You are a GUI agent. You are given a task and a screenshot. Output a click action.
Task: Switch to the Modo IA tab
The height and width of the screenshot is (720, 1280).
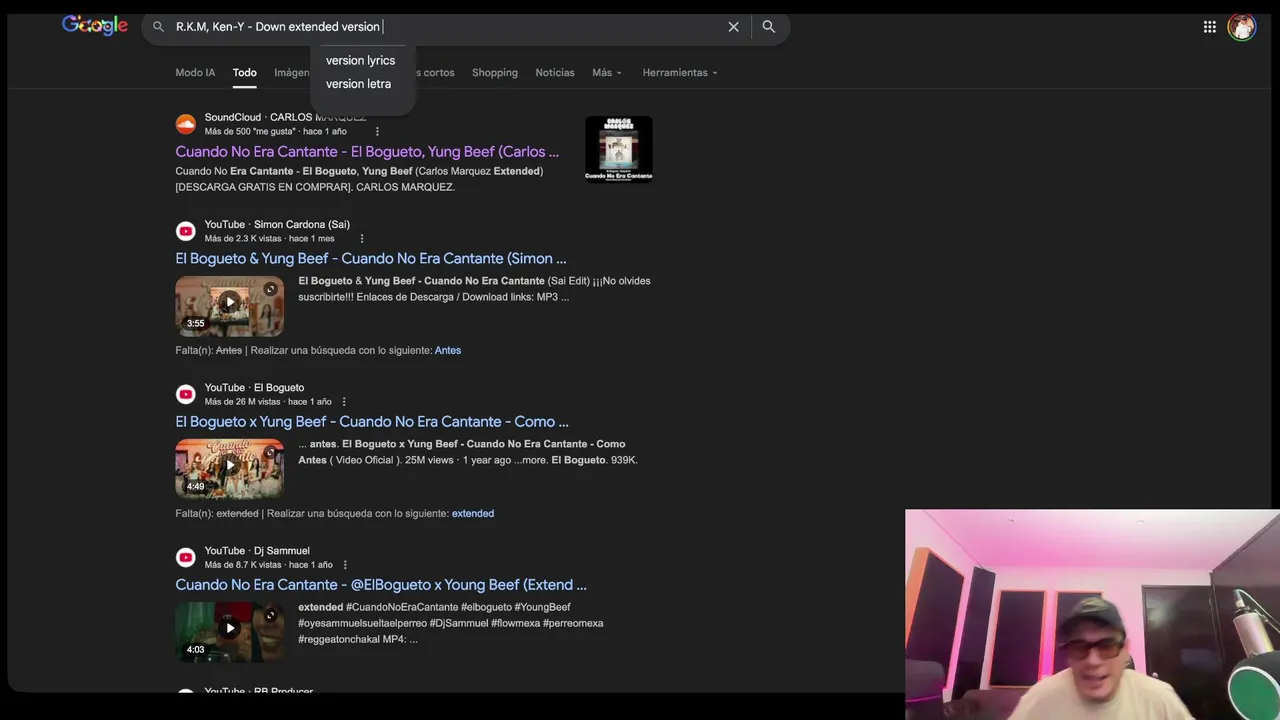[195, 72]
